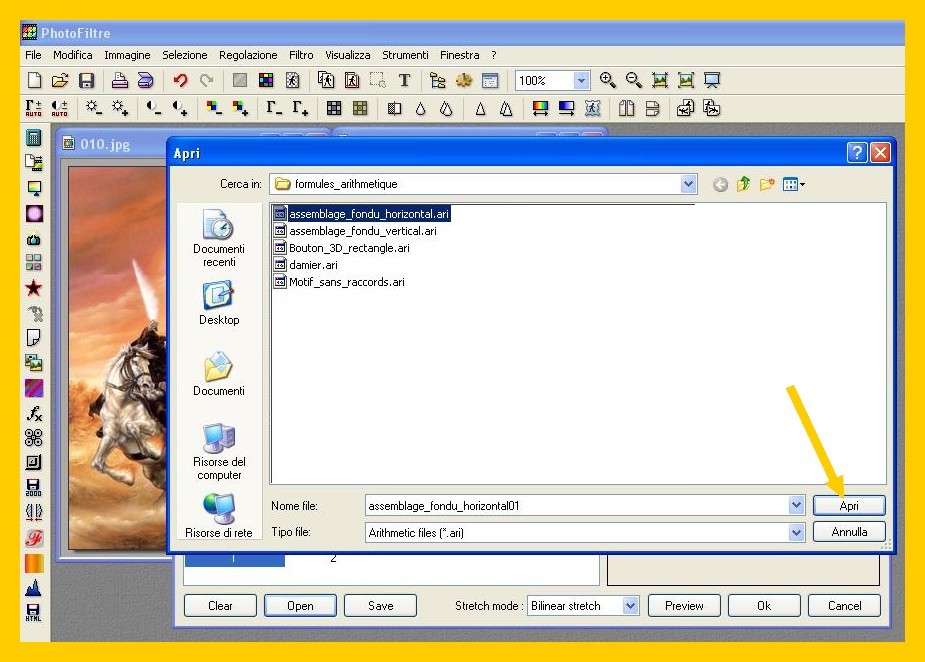Open the Stretch mode combo box
Screen dimensions: 925x662
pos(630,606)
